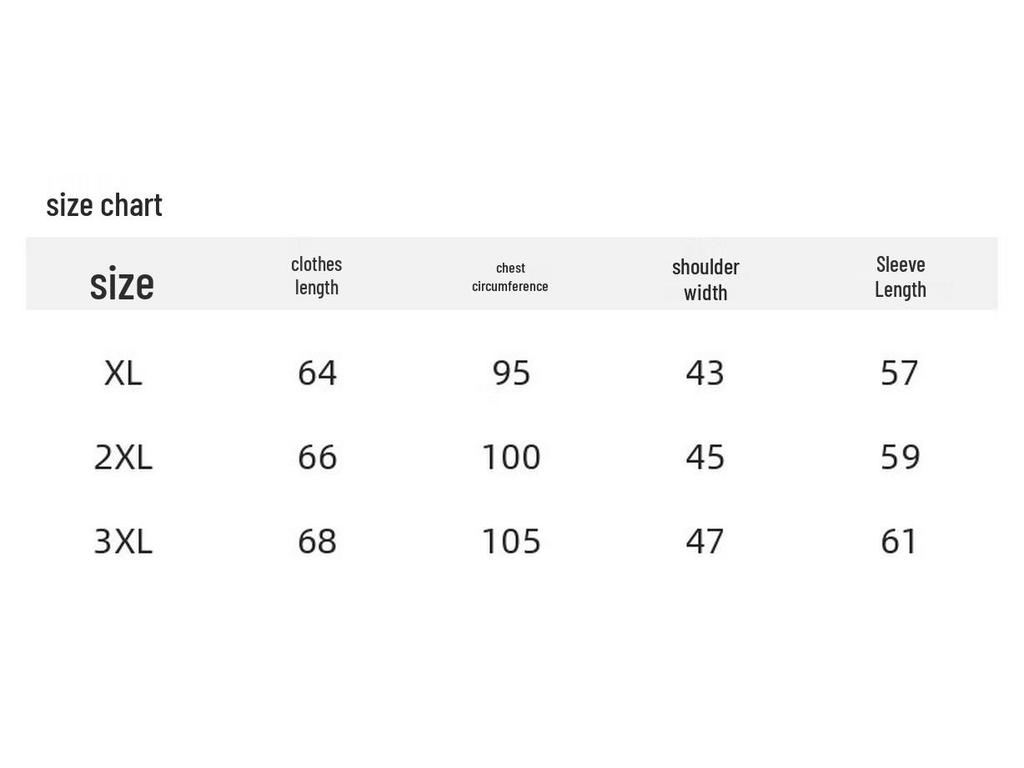Select the 2XL shoulder width value 45
The image size is (1024, 768).
(705, 457)
